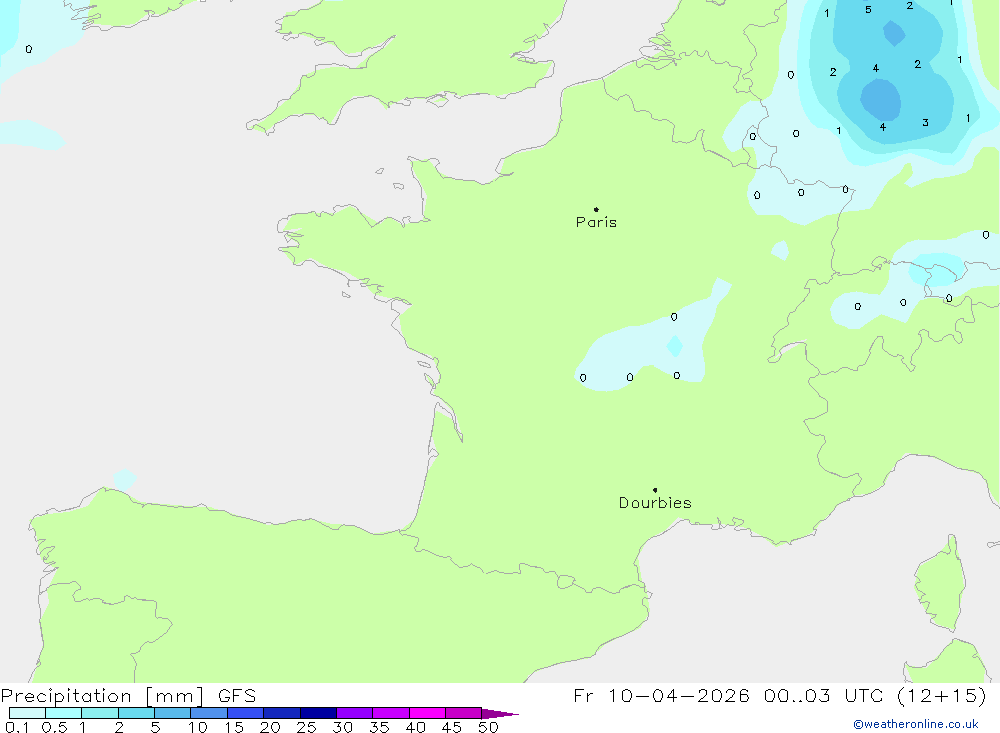Click legend tick label '50'
The width and height of the screenshot is (1000, 733).
click(x=489, y=727)
